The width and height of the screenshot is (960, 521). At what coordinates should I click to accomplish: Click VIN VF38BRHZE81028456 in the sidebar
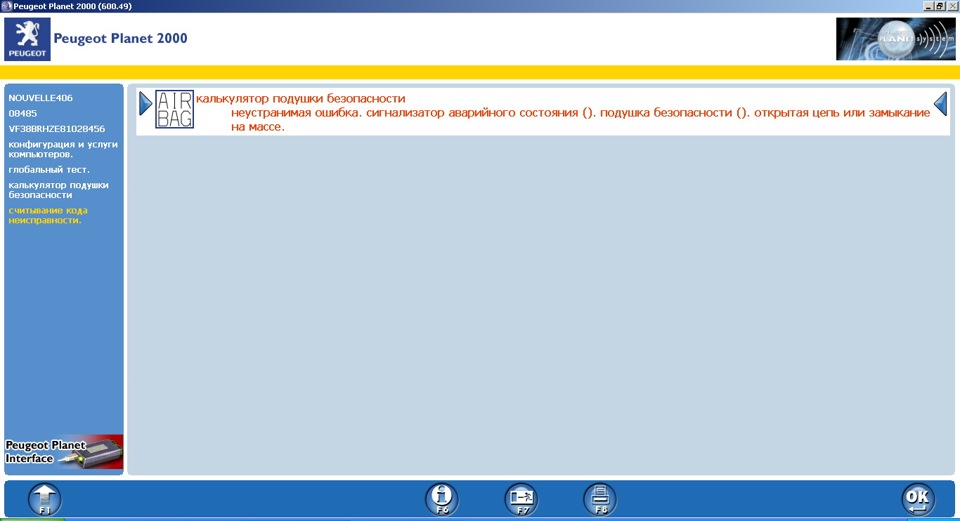[x=56, y=129]
